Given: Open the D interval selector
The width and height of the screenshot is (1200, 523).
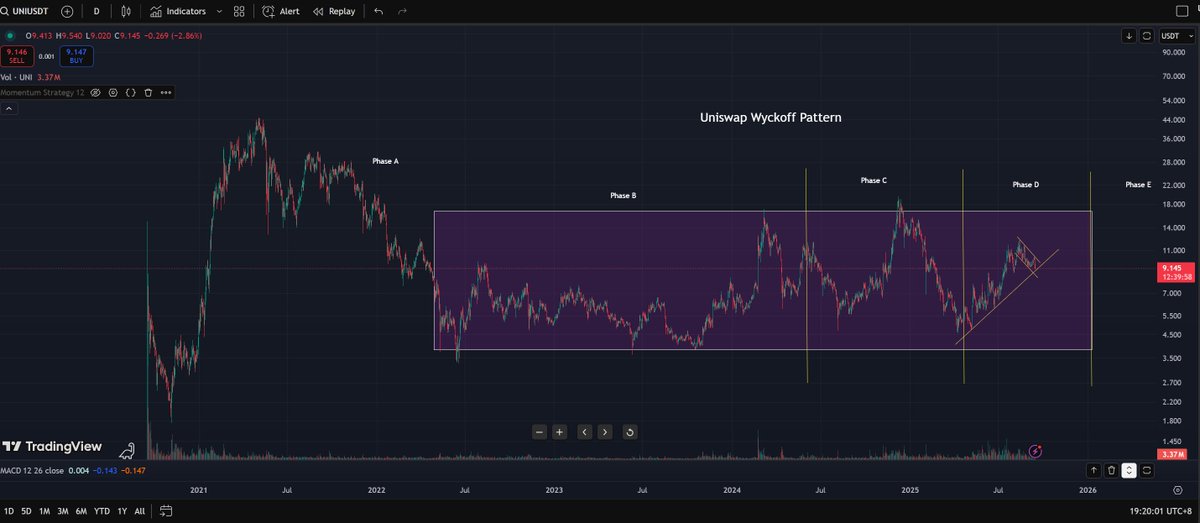Looking at the screenshot, I should [96, 11].
